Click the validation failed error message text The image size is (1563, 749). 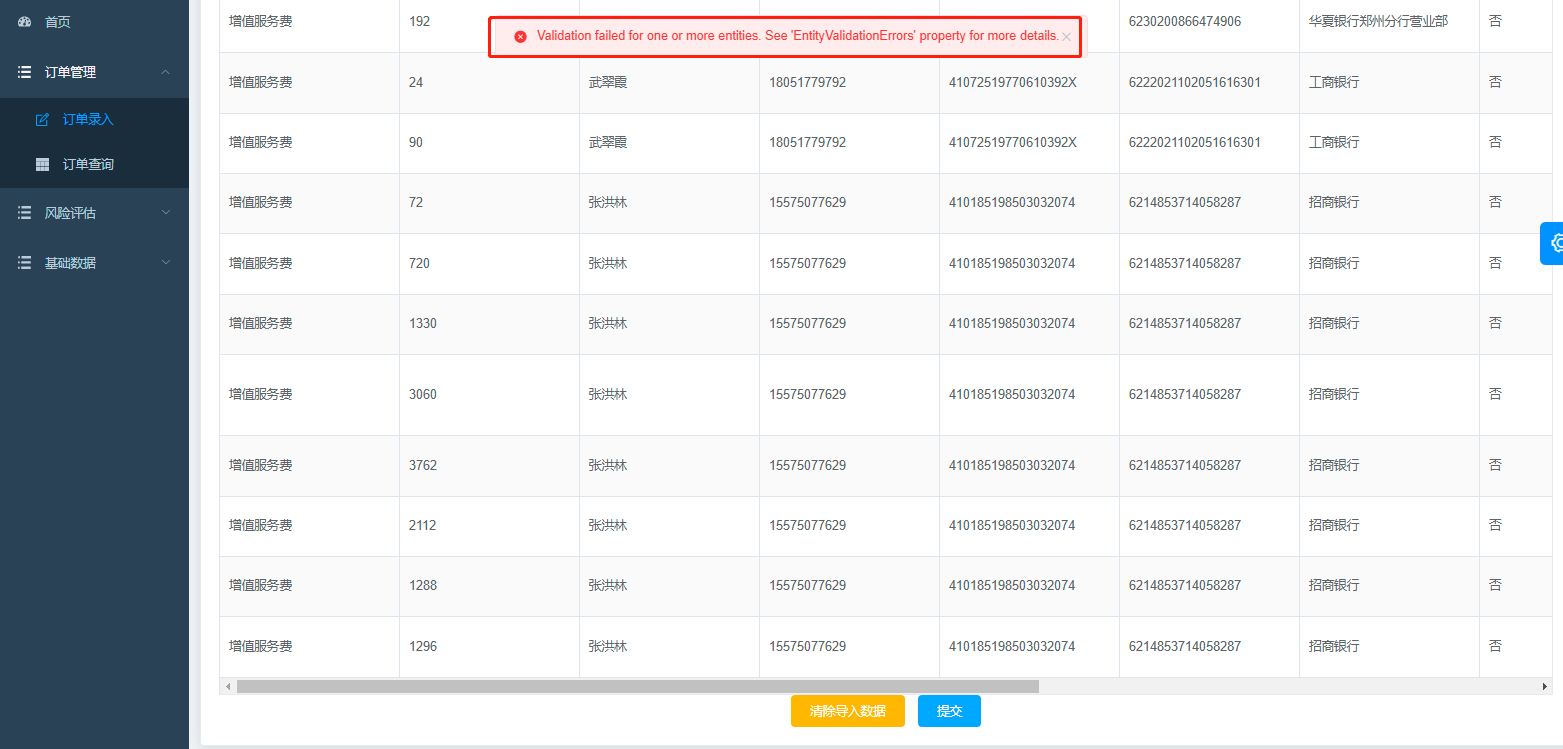pos(798,36)
